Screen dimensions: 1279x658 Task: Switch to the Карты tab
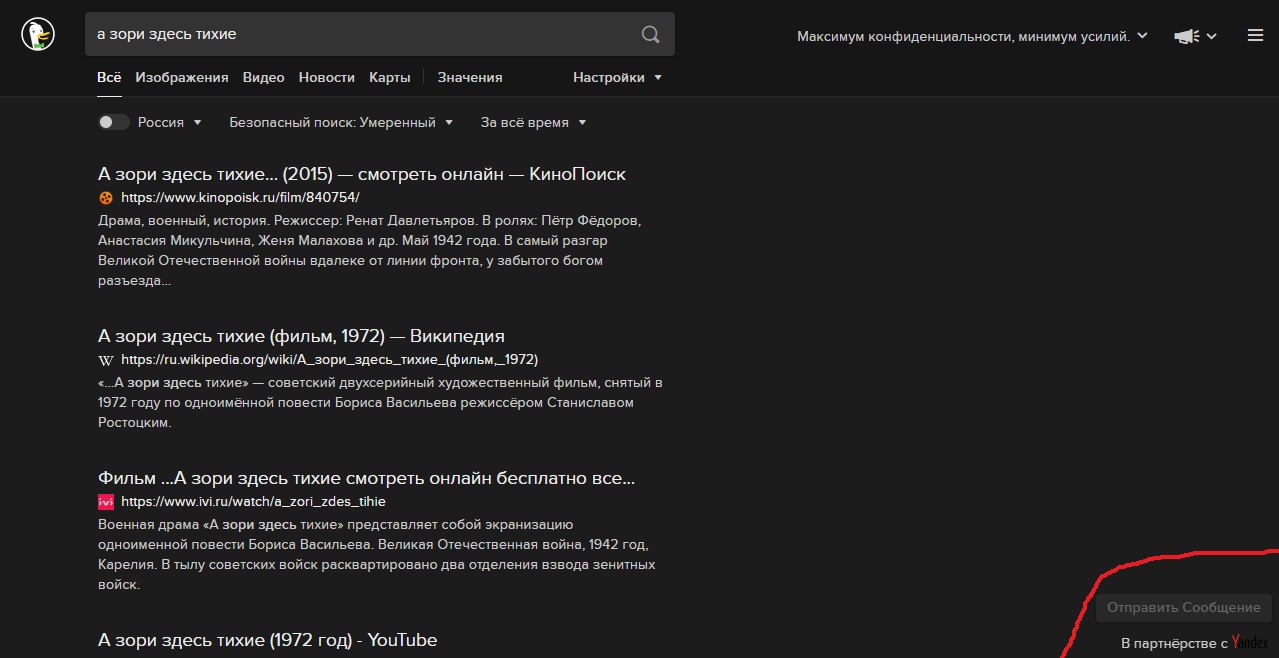point(389,77)
